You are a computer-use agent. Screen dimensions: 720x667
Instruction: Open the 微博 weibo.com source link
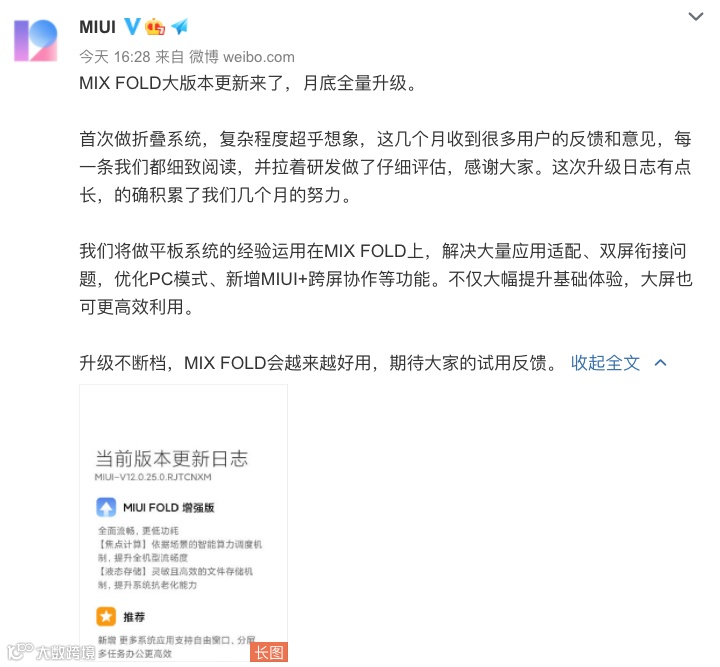(242, 57)
